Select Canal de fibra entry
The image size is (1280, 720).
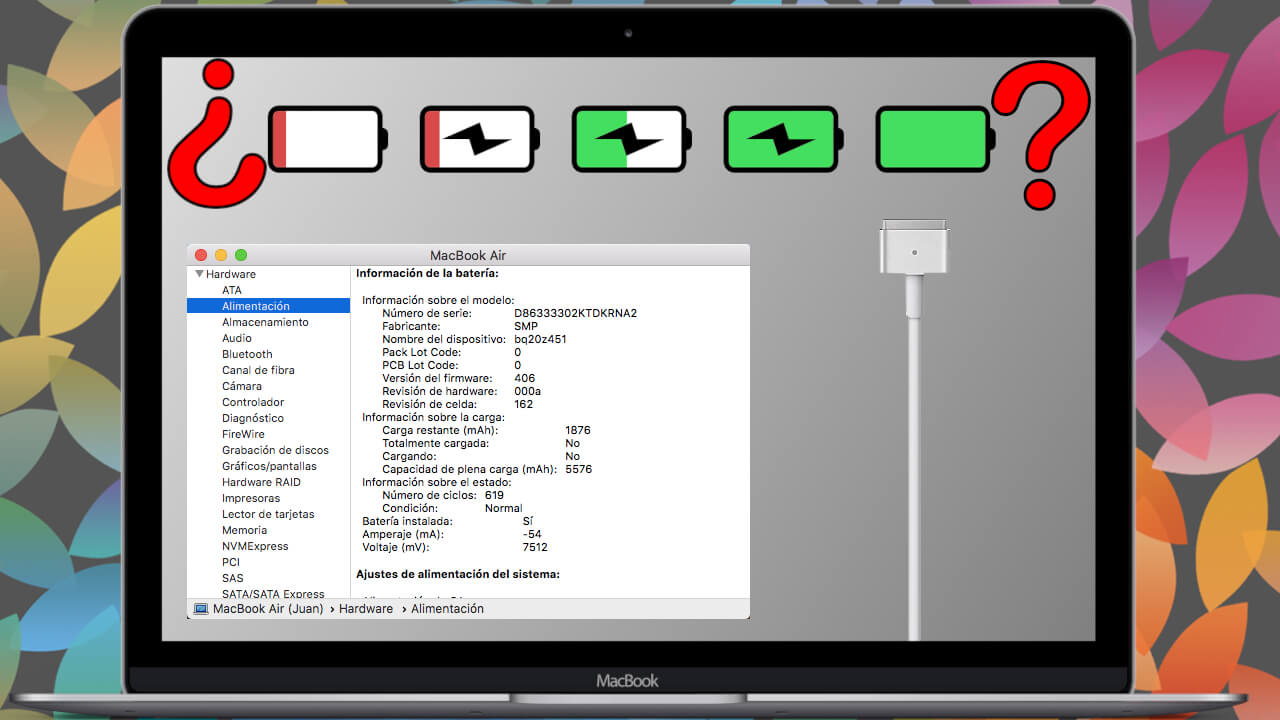coord(258,370)
